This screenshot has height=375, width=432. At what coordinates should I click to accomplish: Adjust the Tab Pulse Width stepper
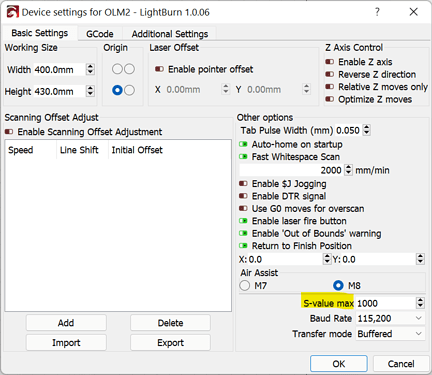pos(366,130)
